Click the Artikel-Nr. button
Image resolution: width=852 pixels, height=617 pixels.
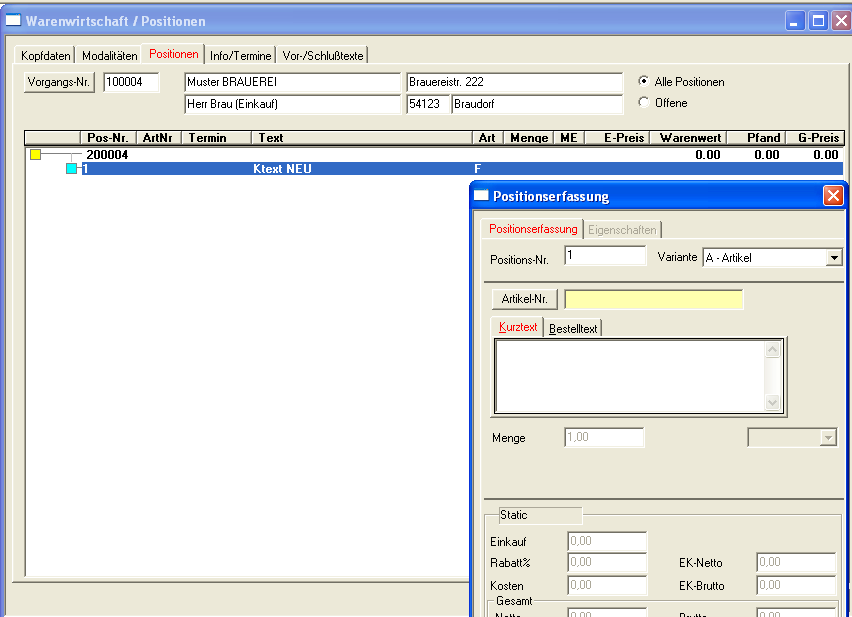525,299
